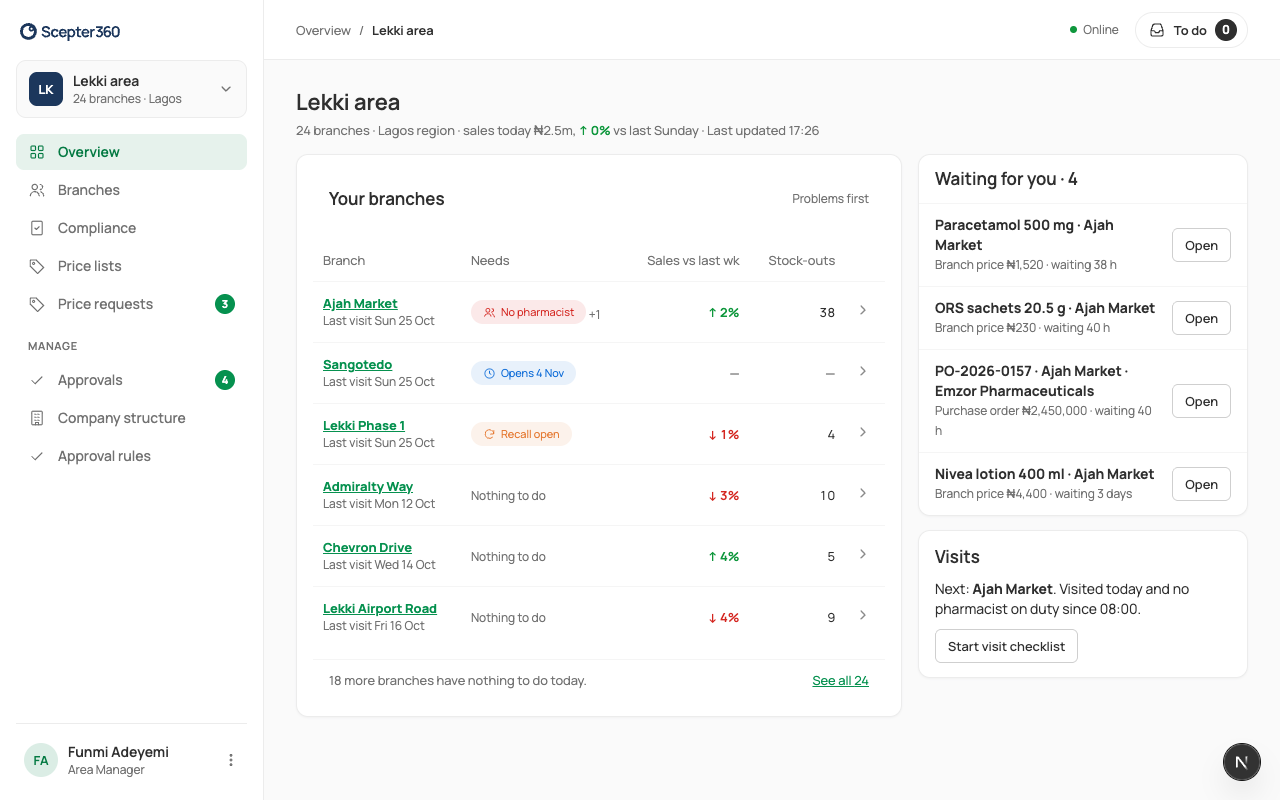Screen dimensions: 1280x800
Task: Click the Price requests badge showing 3
Action: point(225,304)
